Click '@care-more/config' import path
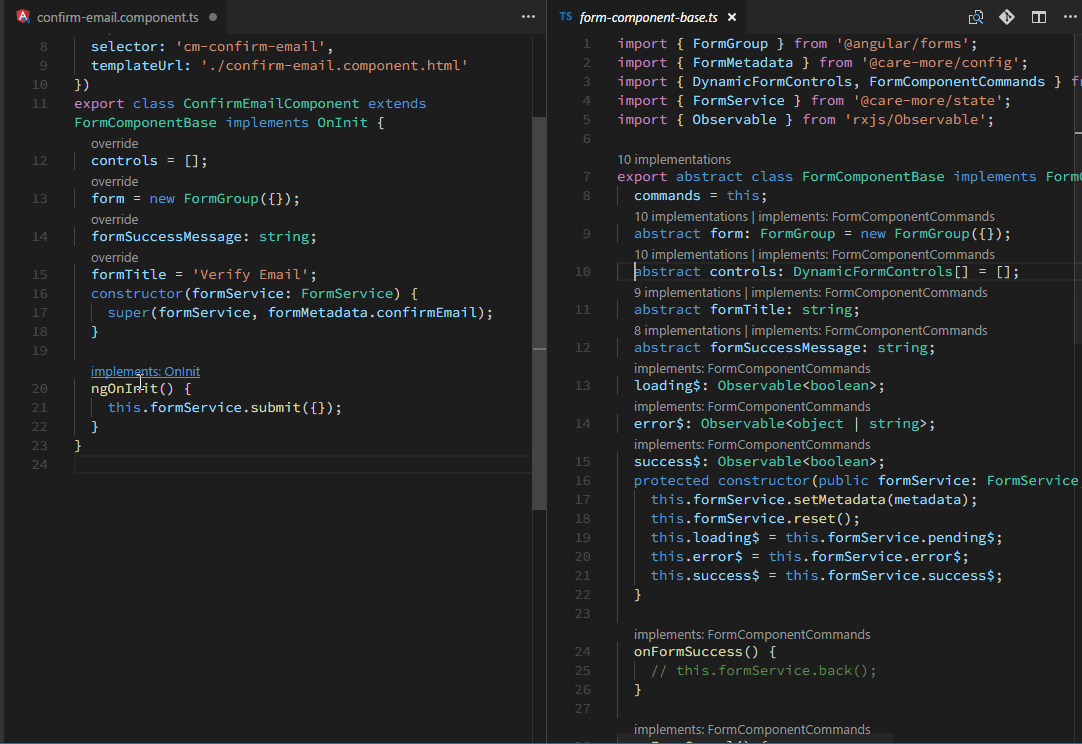 pyautogui.click(x=940, y=63)
